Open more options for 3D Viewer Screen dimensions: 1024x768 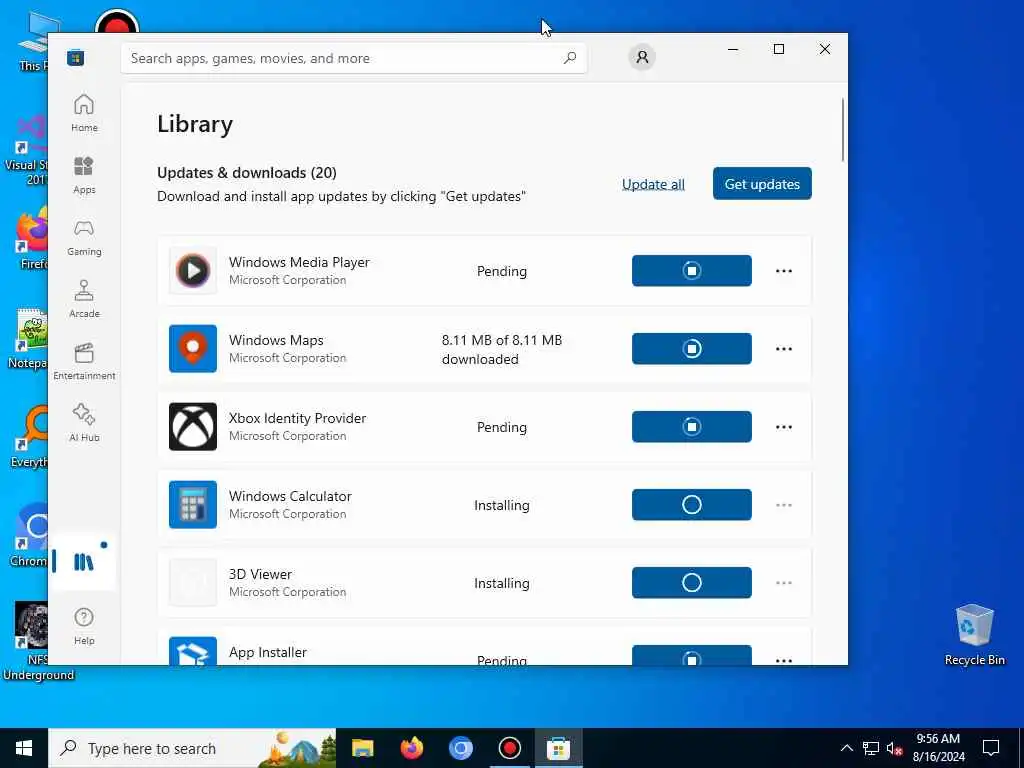(784, 583)
